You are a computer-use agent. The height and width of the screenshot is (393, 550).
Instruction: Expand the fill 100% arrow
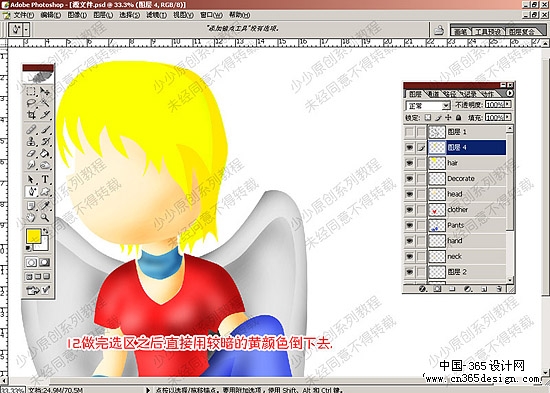[508, 117]
